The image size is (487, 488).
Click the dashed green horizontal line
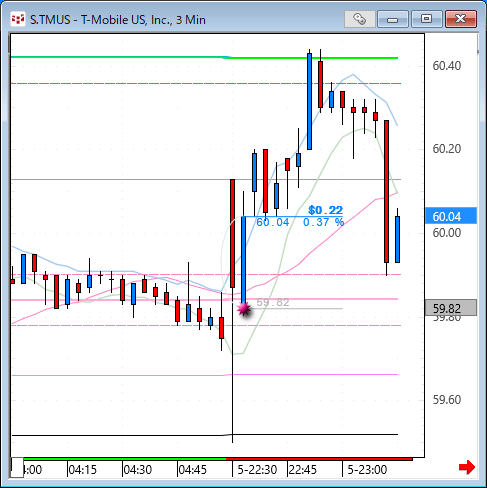pos(206,83)
